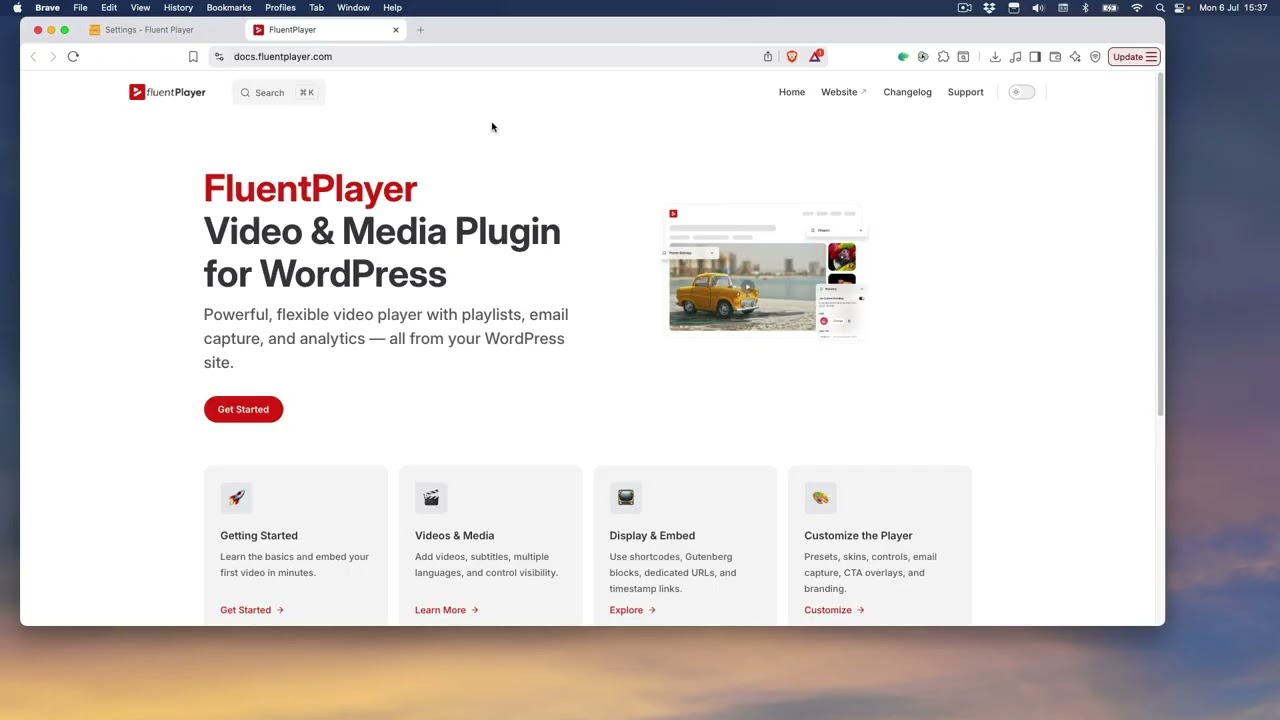1280x720 pixels.
Task: Click the Display & Embed card heading
Action: coord(652,536)
